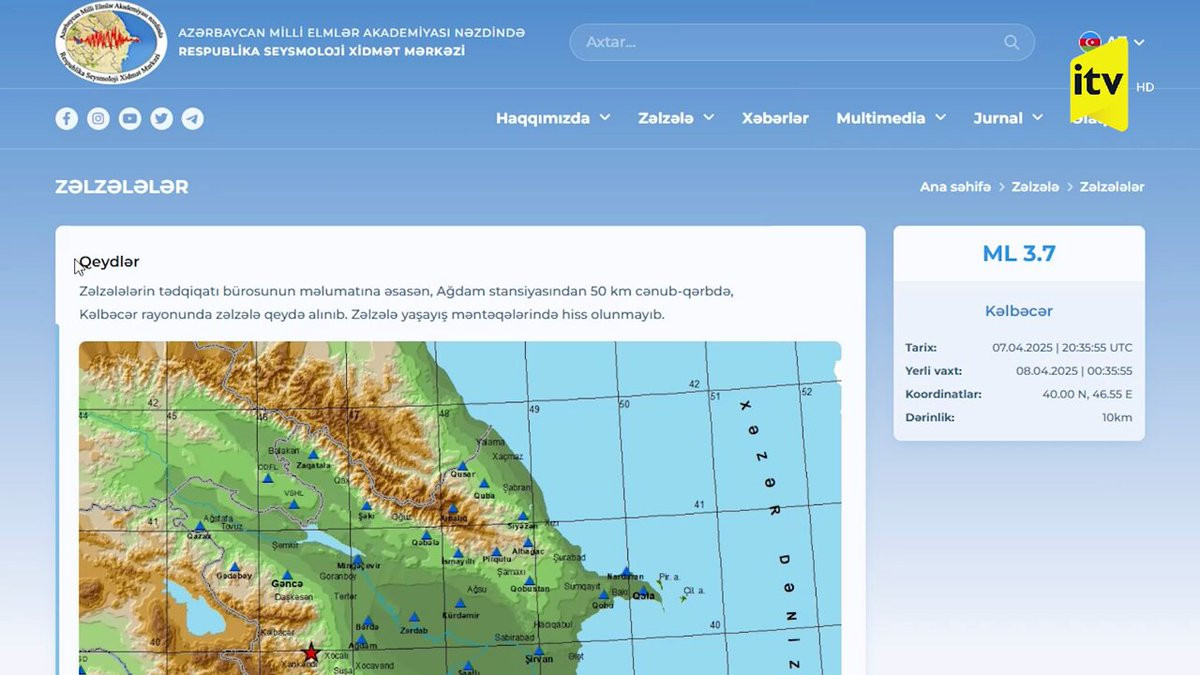Expand the Jurnal menu
This screenshot has height=675, width=1200.
tap(1008, 118)
